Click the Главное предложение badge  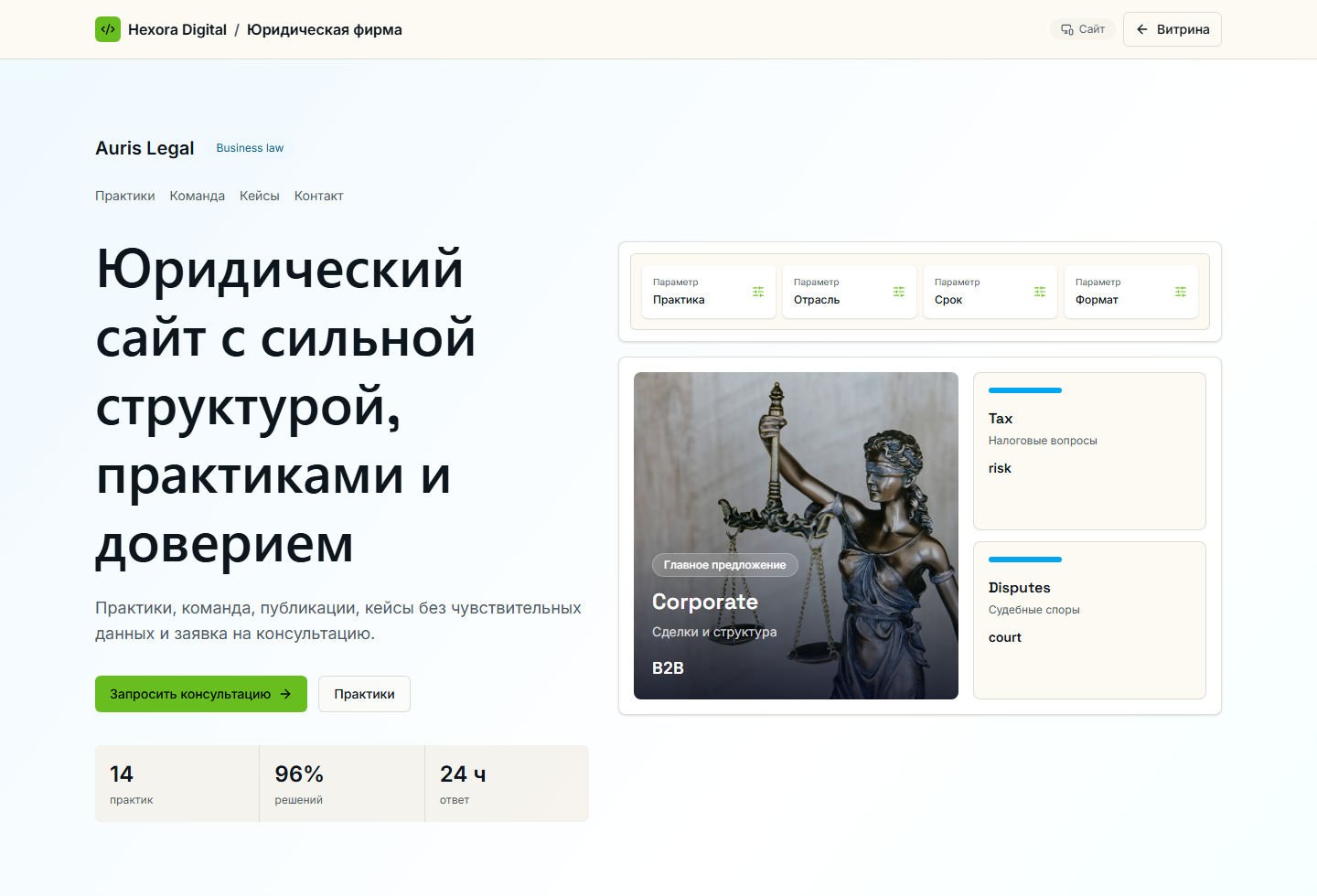click(725, 565)
